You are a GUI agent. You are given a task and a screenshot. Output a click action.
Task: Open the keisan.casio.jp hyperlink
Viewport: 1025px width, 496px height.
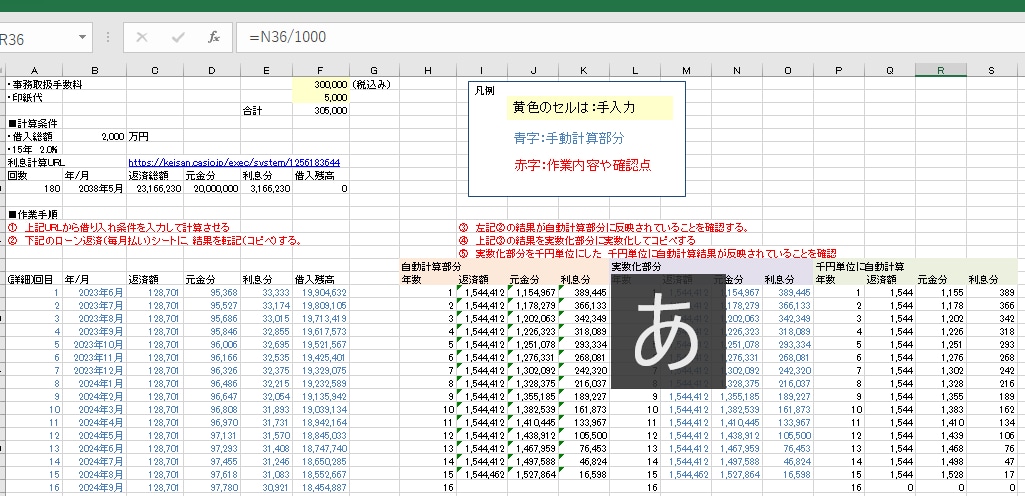click(234, 162)
